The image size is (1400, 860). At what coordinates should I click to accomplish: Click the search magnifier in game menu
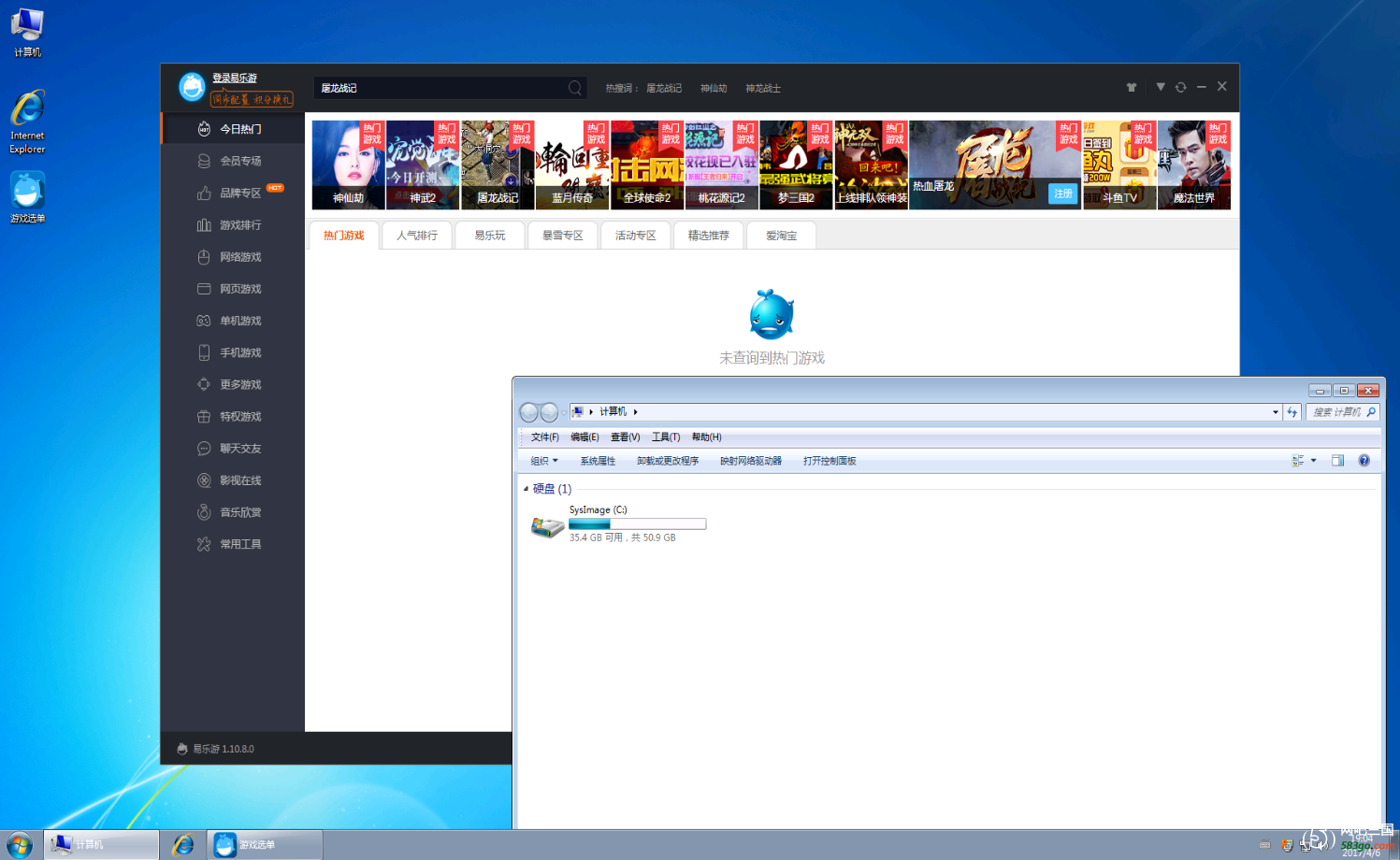[575, 88]
